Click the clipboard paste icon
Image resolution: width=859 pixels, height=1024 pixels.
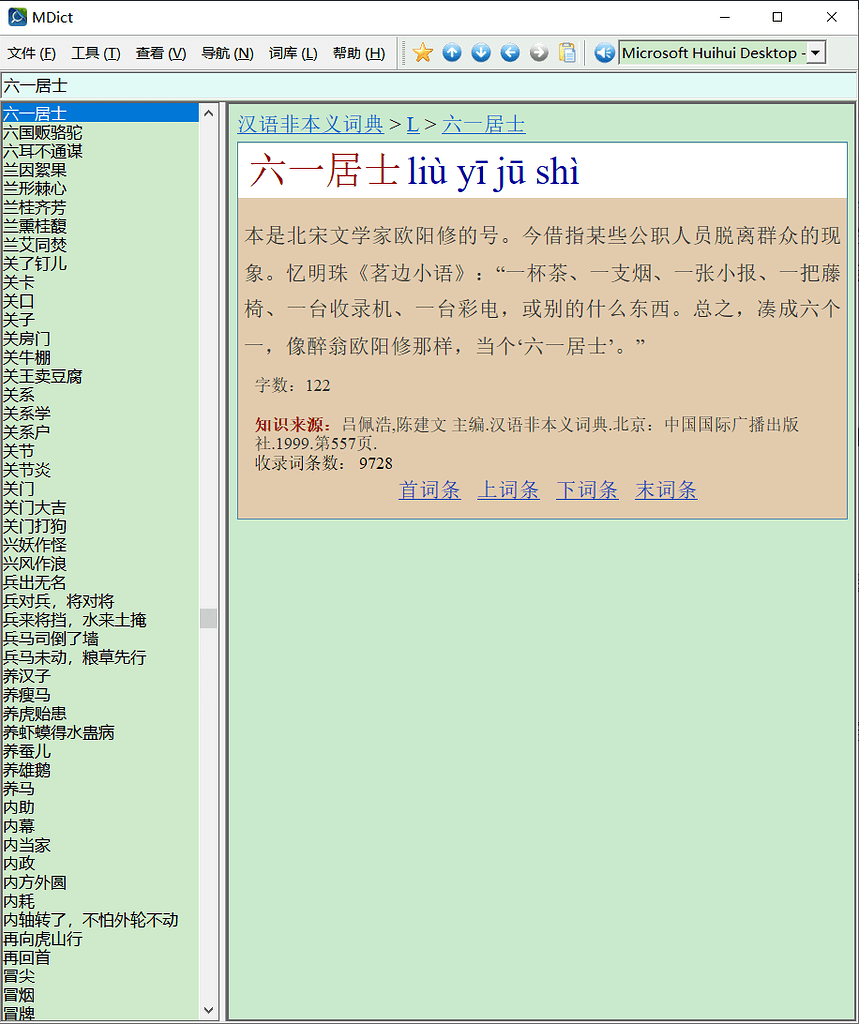[568, 53]
